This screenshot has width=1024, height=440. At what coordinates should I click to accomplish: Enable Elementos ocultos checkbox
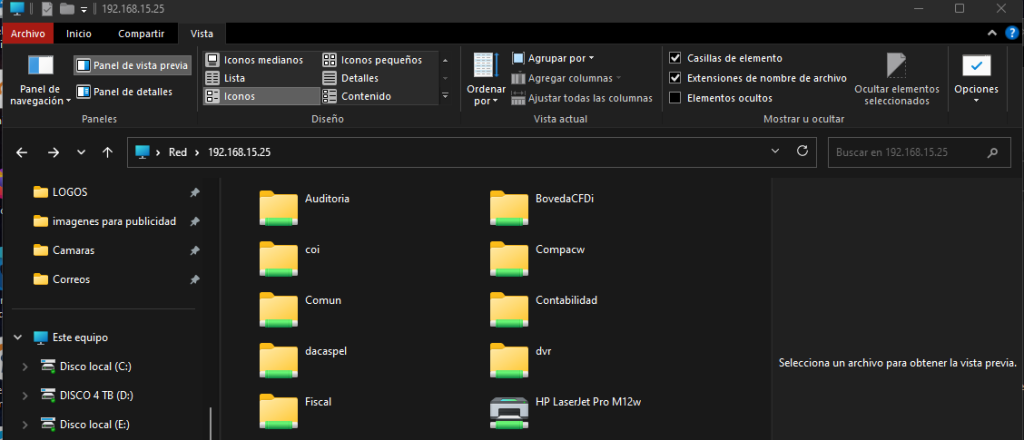click(x=675, y=98)
